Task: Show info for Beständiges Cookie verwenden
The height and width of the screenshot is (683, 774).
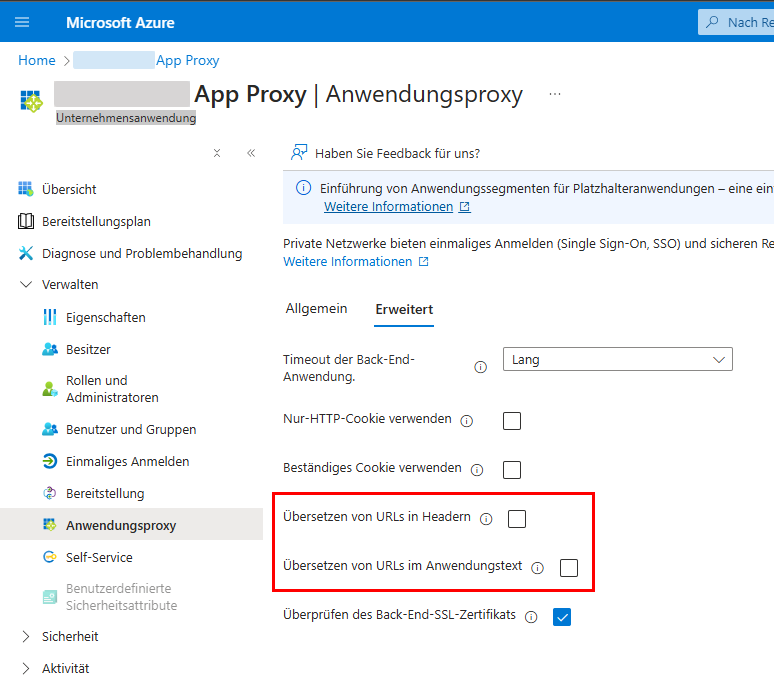Action: [477, 470]
